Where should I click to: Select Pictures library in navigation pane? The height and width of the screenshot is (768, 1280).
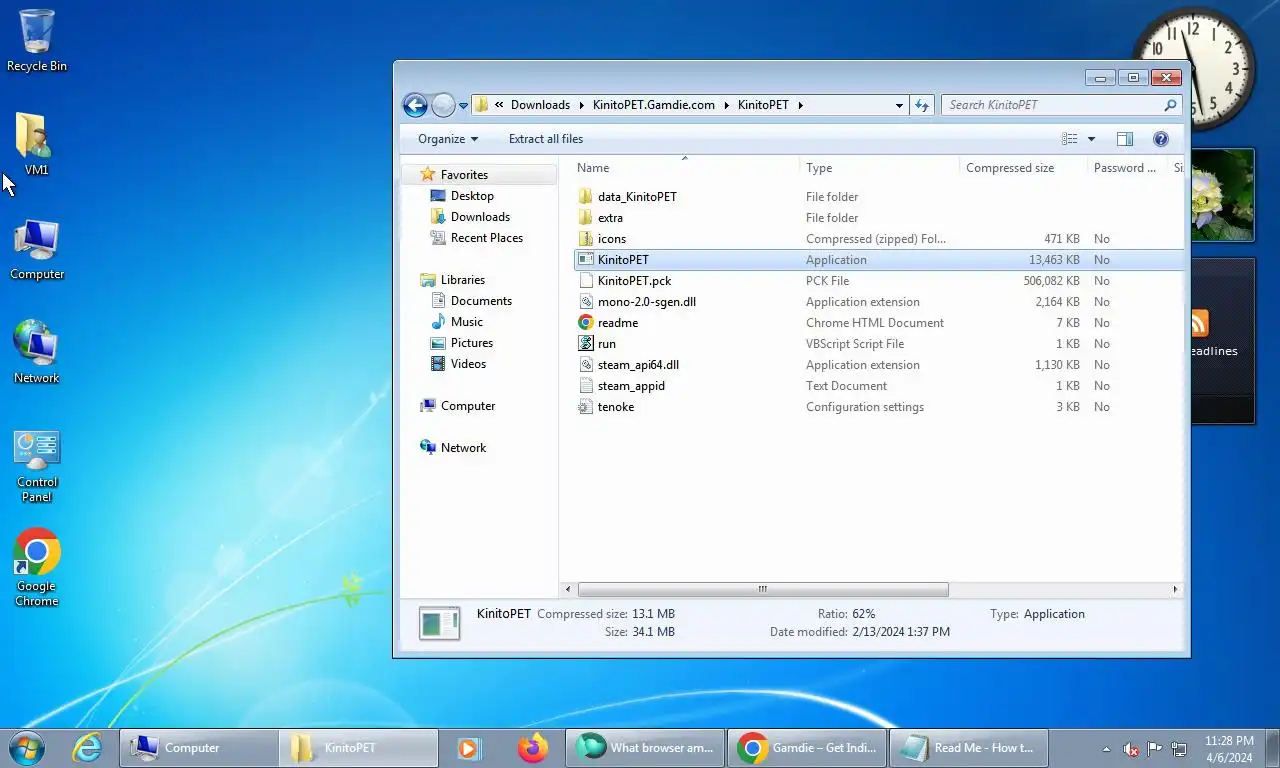coord(472,343)
